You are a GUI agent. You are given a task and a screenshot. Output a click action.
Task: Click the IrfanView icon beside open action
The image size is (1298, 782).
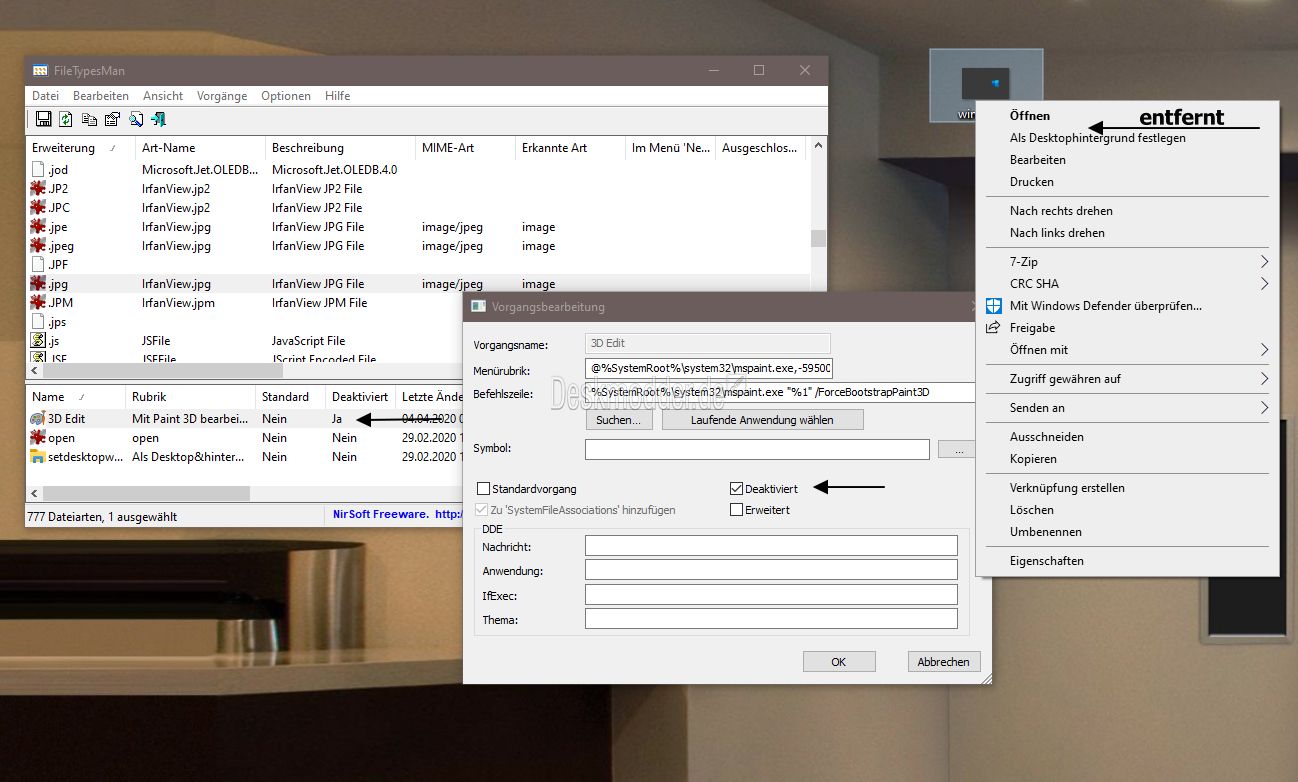click(x=38, y=438)
